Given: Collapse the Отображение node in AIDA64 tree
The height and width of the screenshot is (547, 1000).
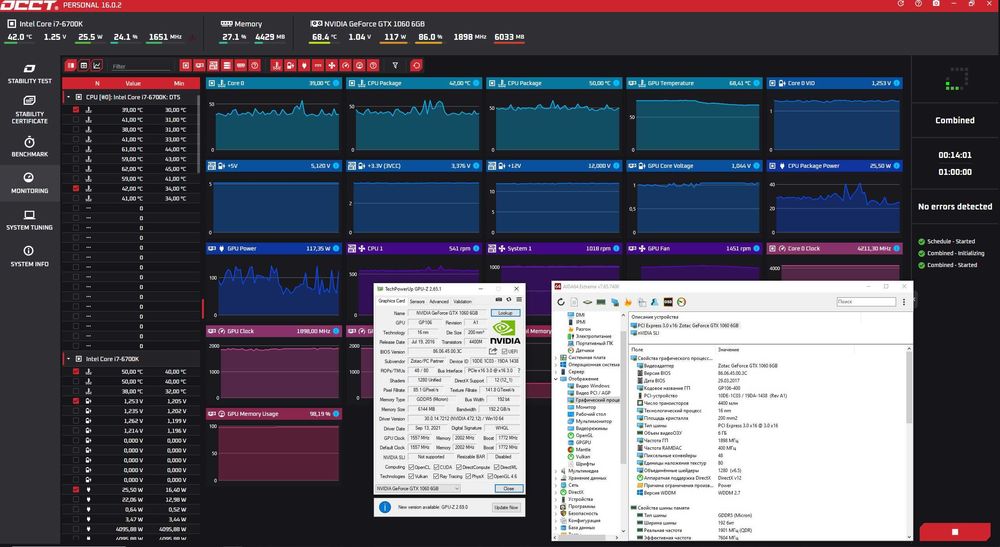Looking at the screenshot, I should pyautogui.click(x=556, y=379).
